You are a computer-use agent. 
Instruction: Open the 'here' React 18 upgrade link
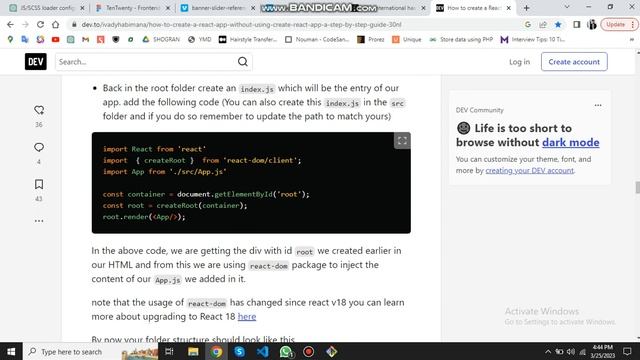coord(247,316)
